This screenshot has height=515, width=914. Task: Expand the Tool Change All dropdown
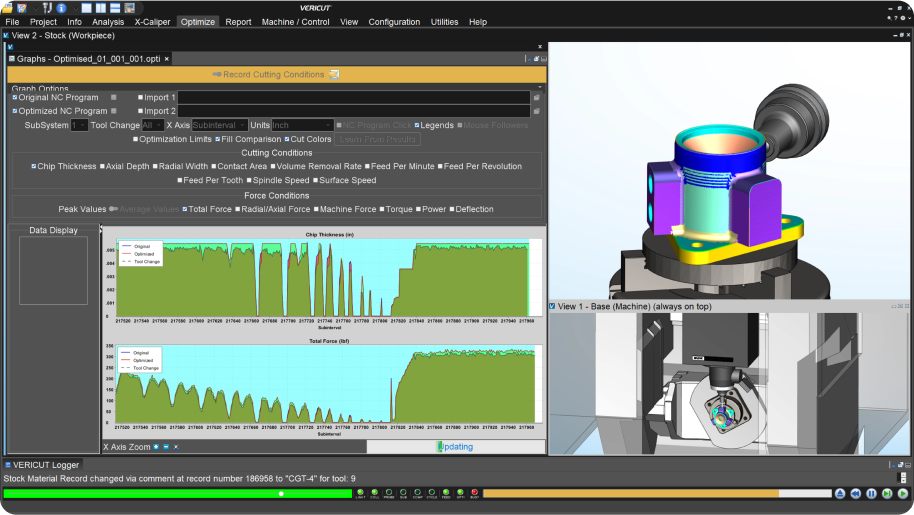[x=152, y=125]
